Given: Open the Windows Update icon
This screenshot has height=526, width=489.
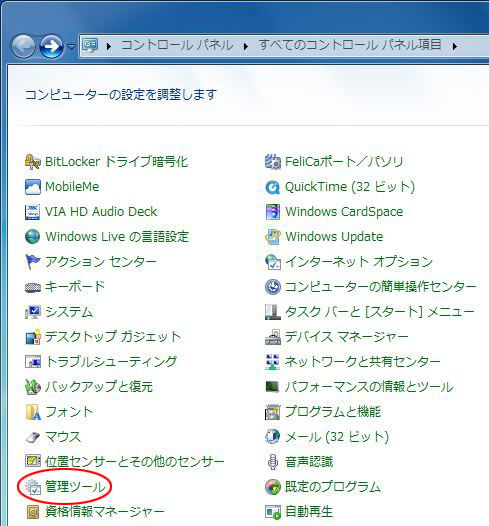Looking at the screenshot, I should 273,237.
